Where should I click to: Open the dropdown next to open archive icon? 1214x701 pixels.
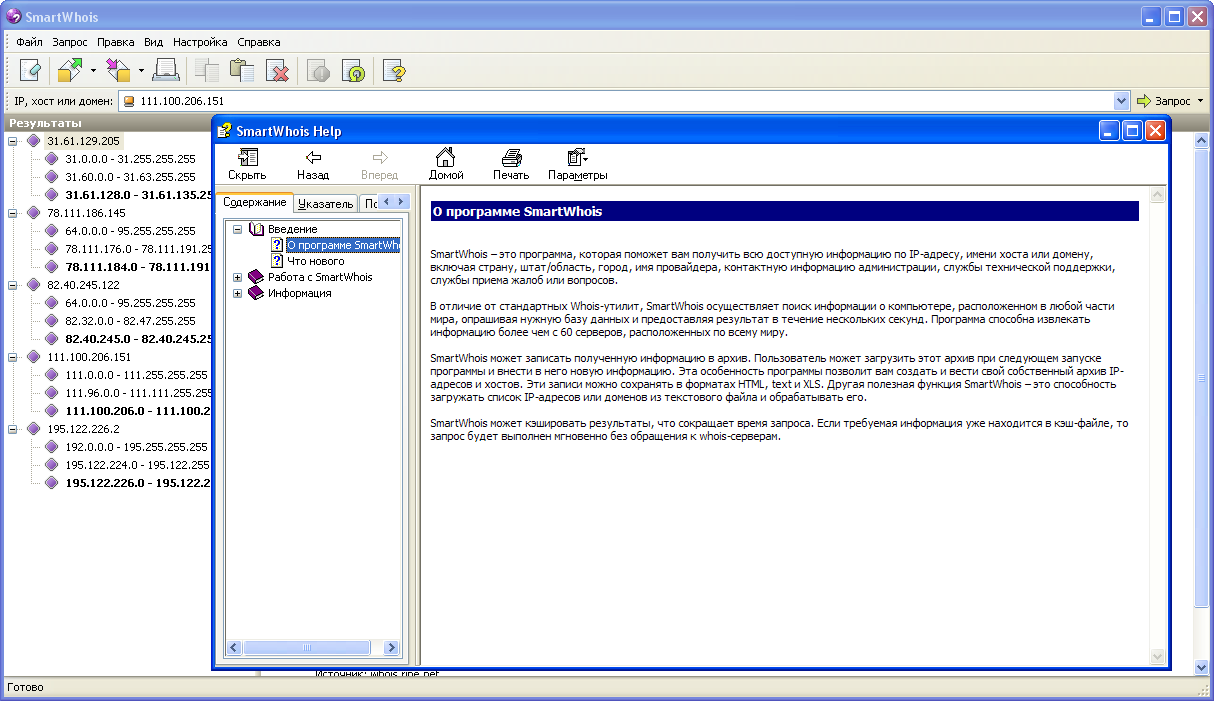(x=93, y=70)
